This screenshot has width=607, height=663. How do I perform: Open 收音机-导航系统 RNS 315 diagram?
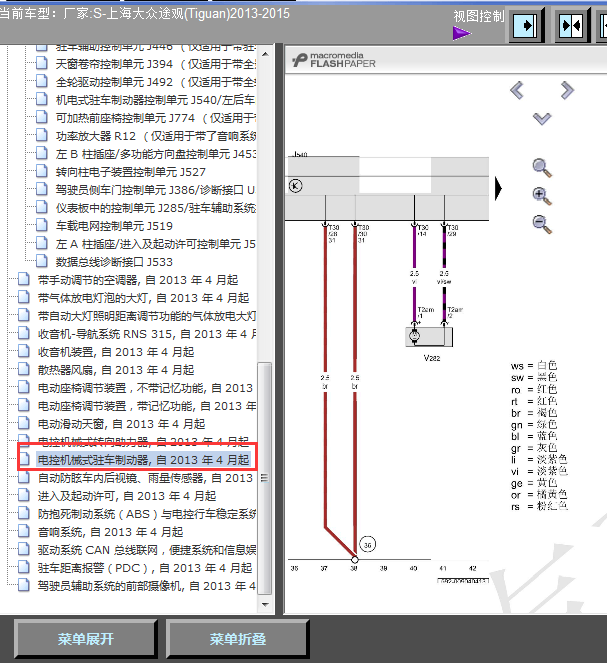147,334
